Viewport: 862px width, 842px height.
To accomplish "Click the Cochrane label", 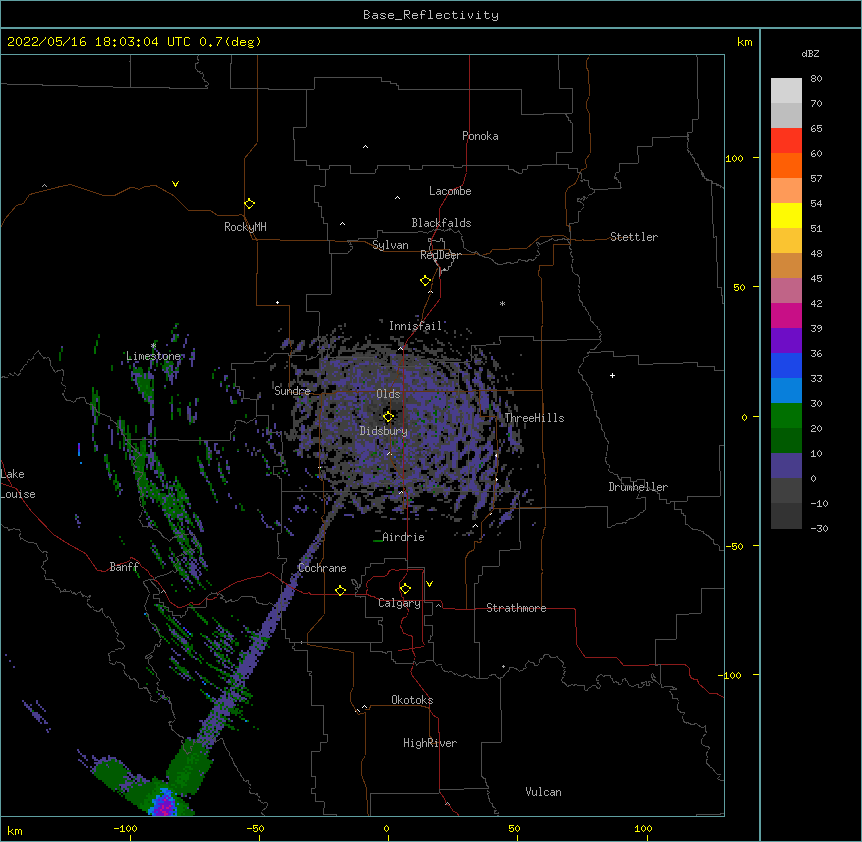I will 322,568.
